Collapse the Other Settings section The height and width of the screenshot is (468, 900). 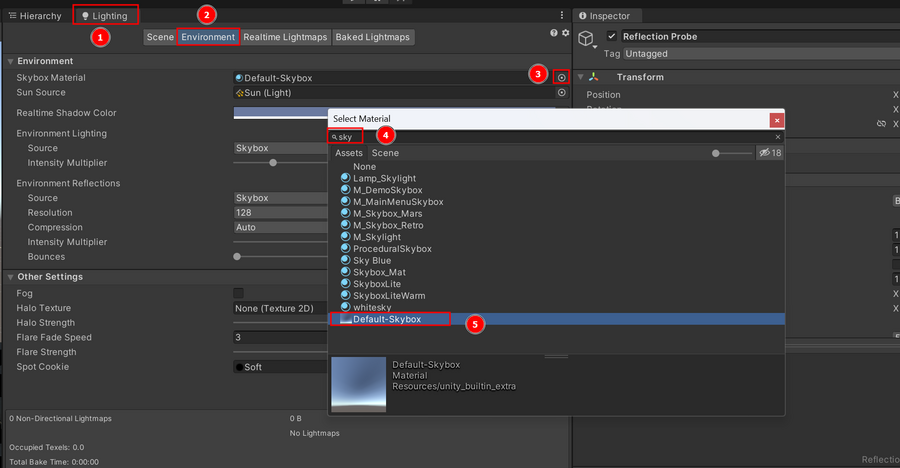10,277
